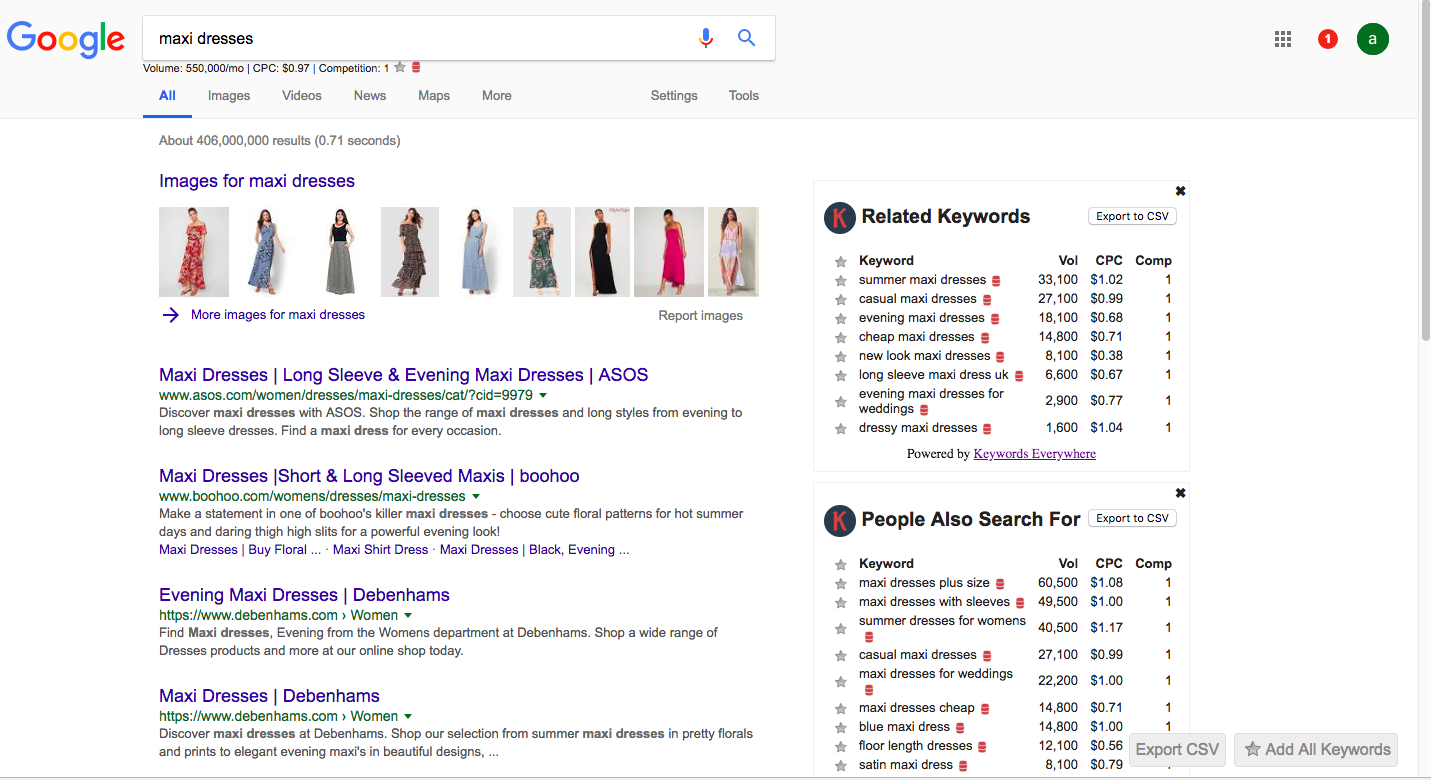Click database icon next to cheap maxi dresses
Screen dimensions: 1431x780
click(x=984, y=338)
